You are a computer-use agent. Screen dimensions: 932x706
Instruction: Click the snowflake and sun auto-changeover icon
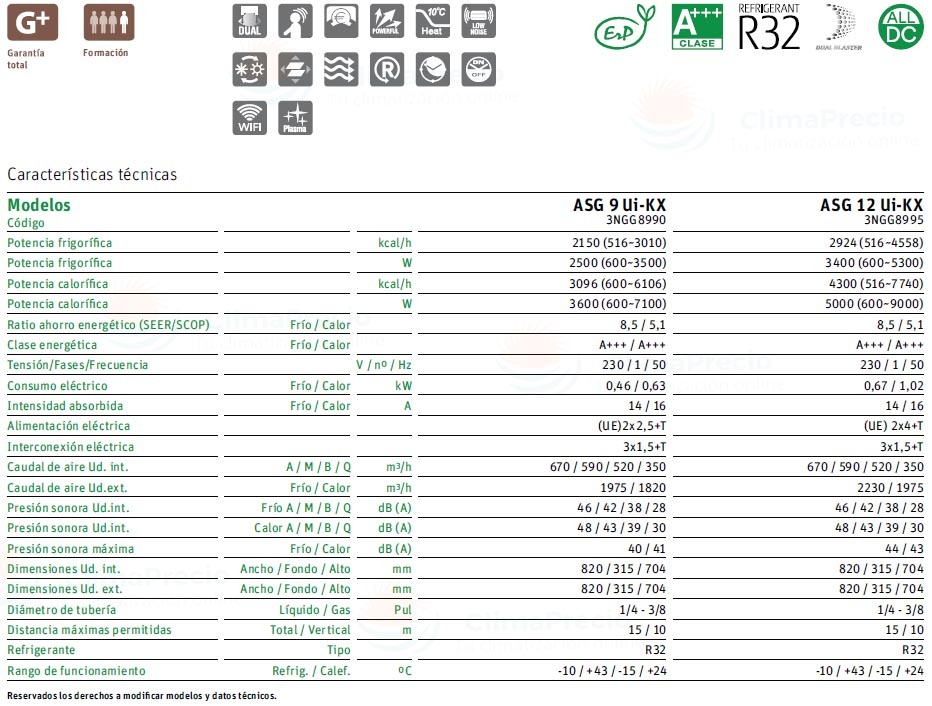pyautogui.click(x=250, y=70)
